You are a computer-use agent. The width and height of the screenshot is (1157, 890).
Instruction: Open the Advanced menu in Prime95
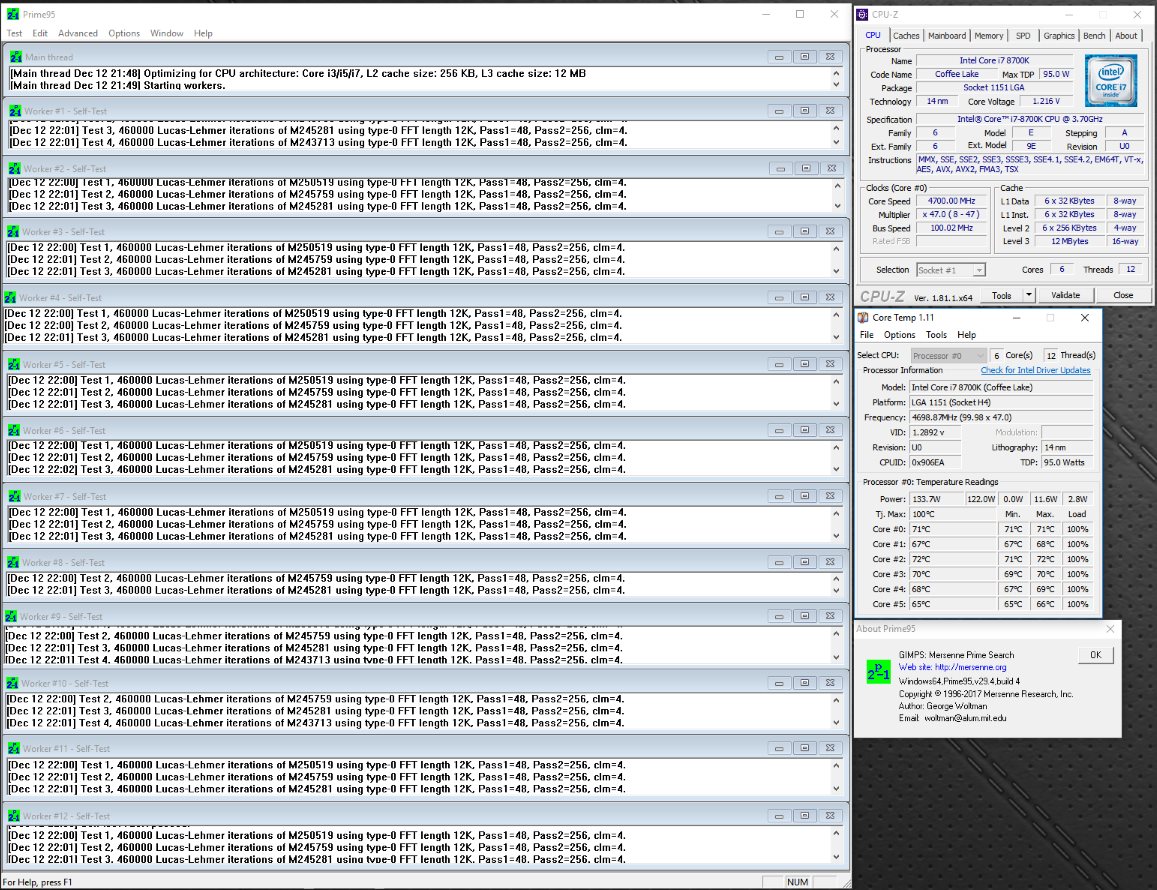[x=77, y=33]
